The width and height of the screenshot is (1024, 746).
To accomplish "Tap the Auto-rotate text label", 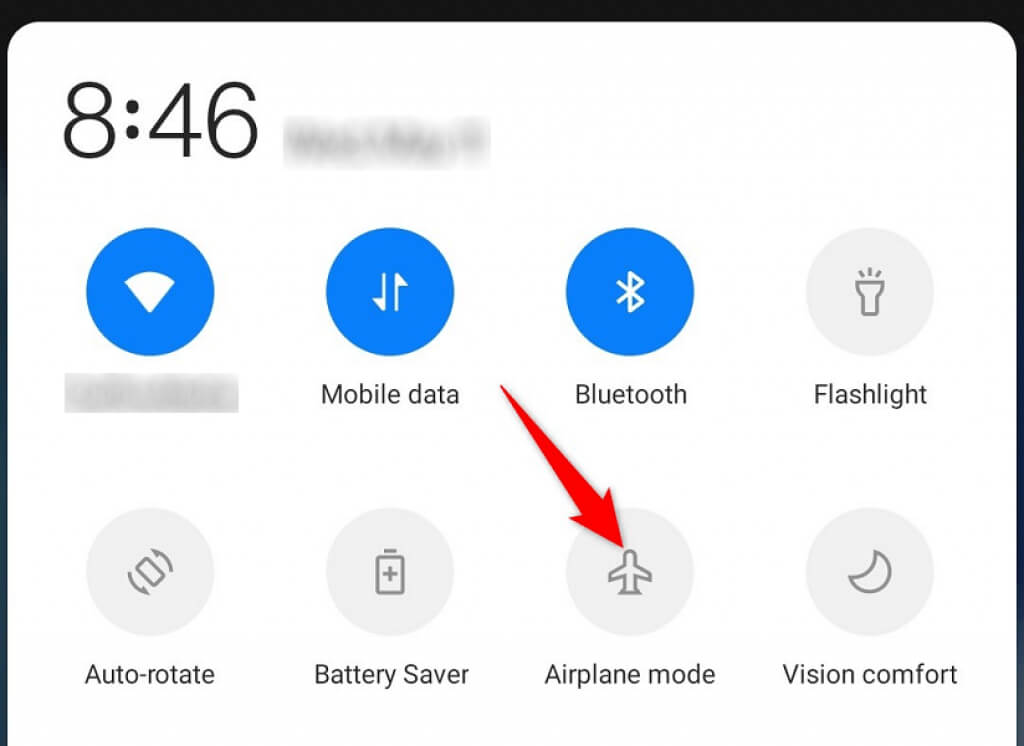I will coord(150,675).
